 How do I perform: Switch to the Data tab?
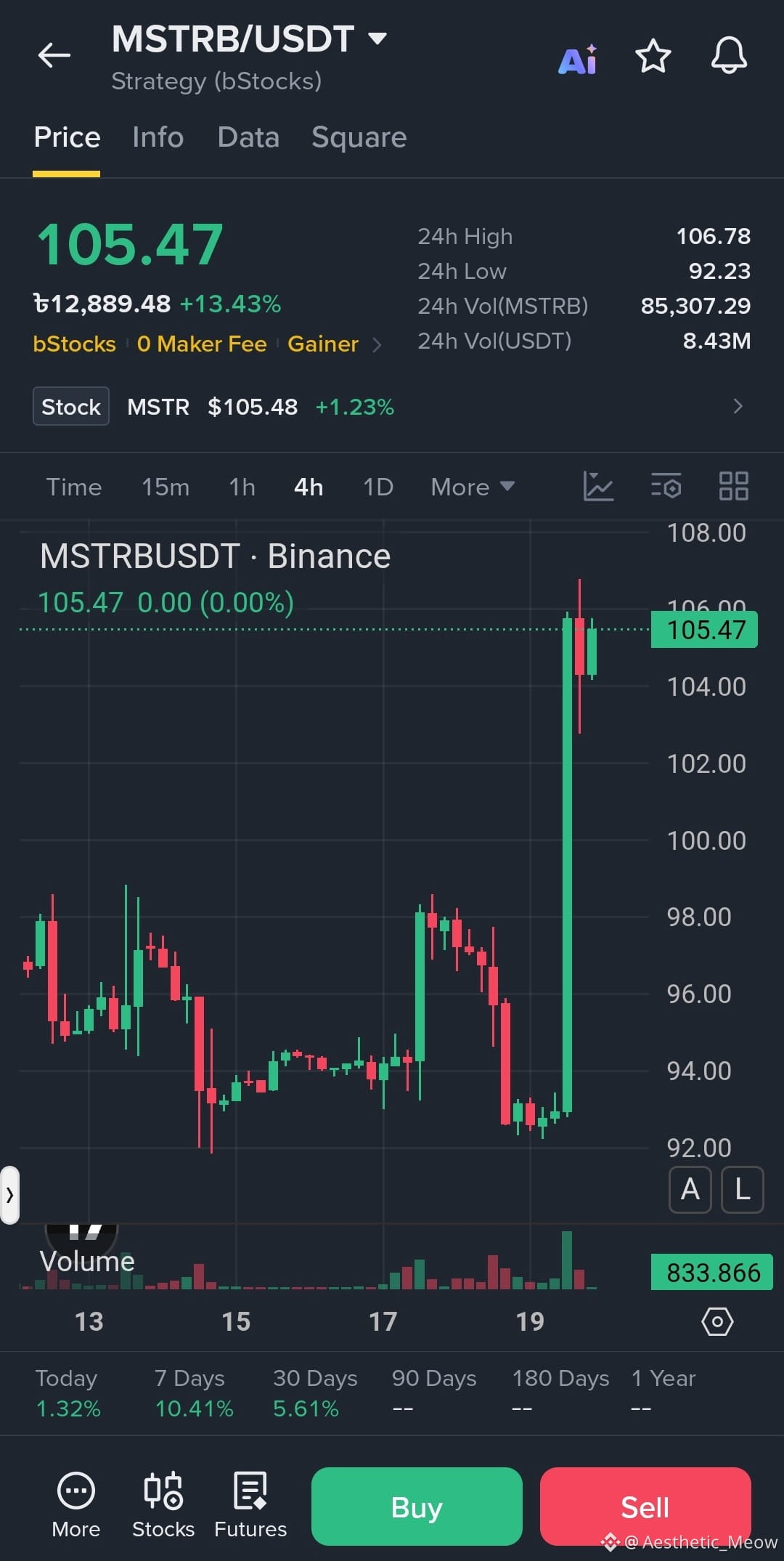(x=248, y=137)
